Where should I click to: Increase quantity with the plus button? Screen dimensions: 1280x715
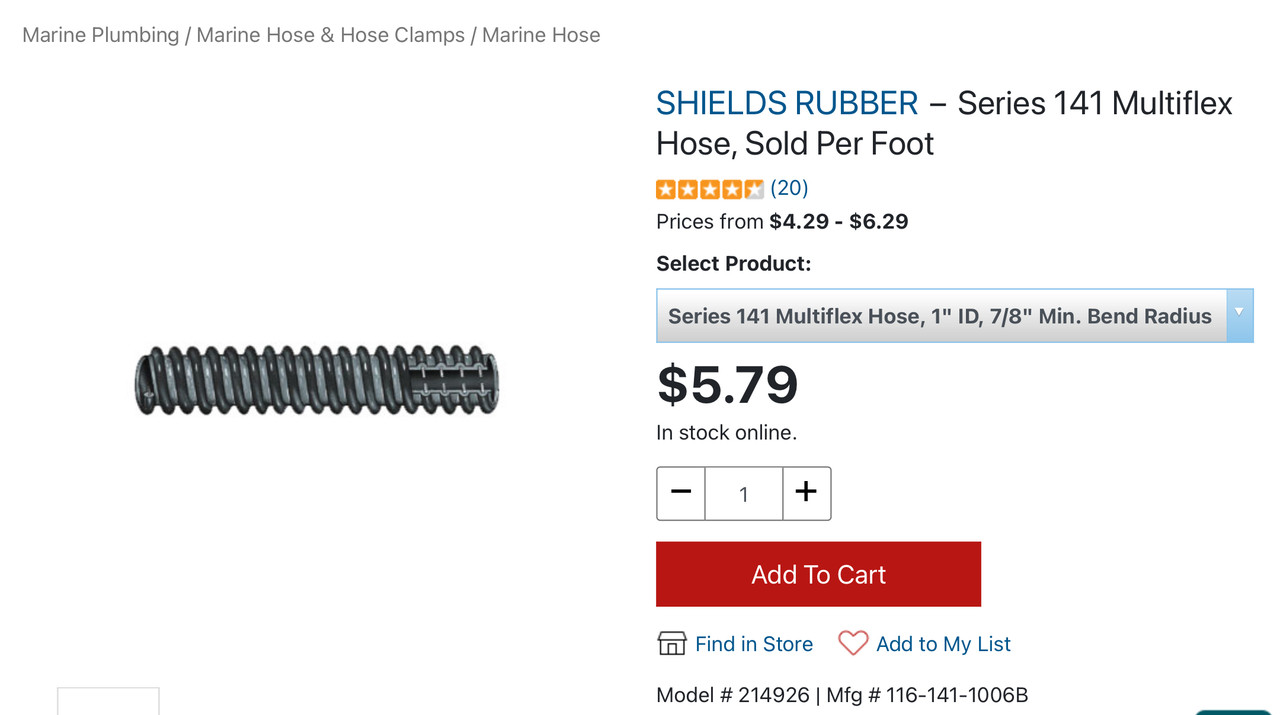tap(806, 493)
